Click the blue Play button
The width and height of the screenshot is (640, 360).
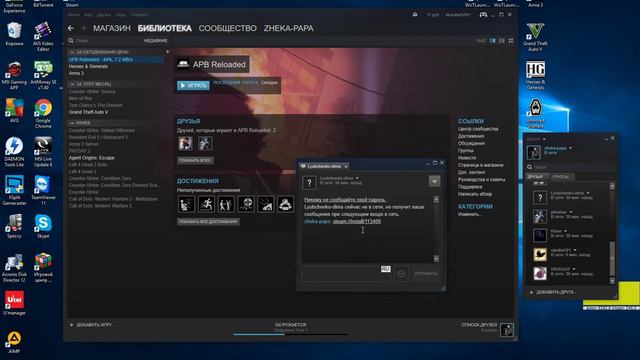(193, 85)
